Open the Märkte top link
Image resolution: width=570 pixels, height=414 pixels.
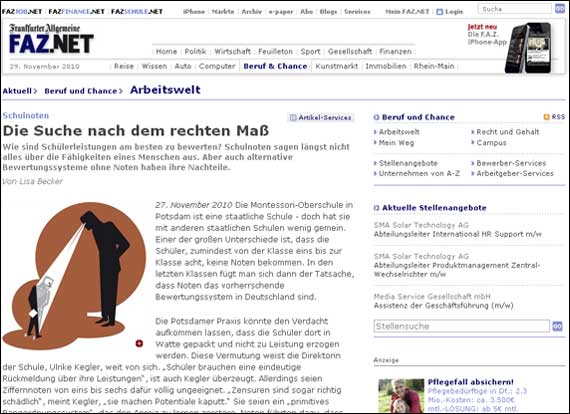coord(223,12)
